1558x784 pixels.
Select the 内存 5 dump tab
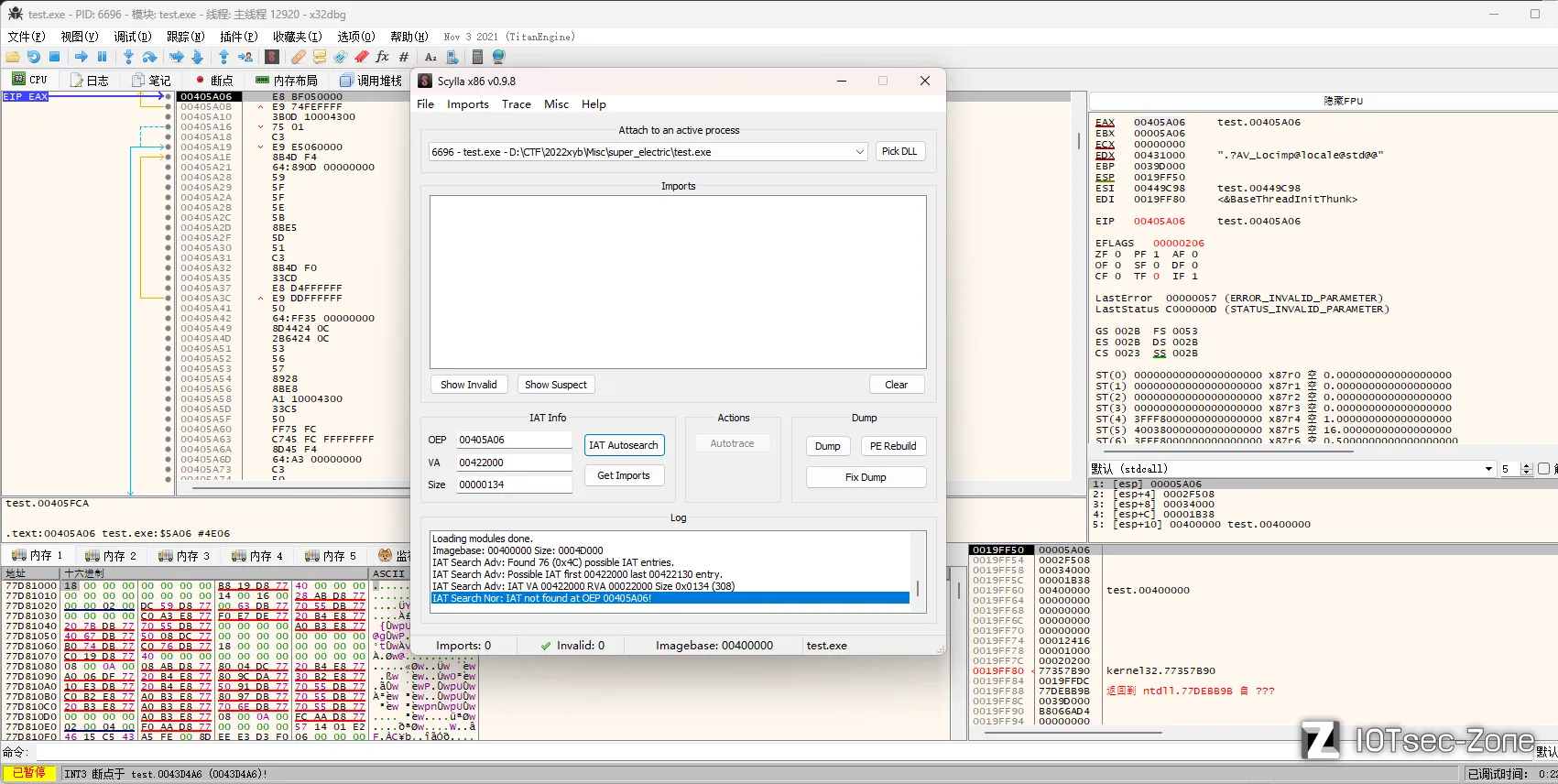pos(331,556)
